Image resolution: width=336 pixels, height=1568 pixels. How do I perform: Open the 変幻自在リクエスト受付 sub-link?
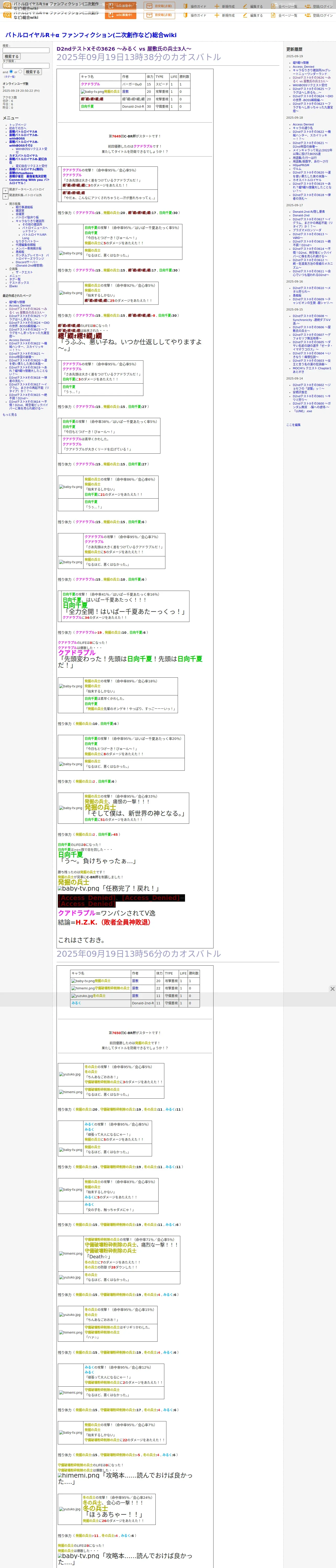point(31,166)
